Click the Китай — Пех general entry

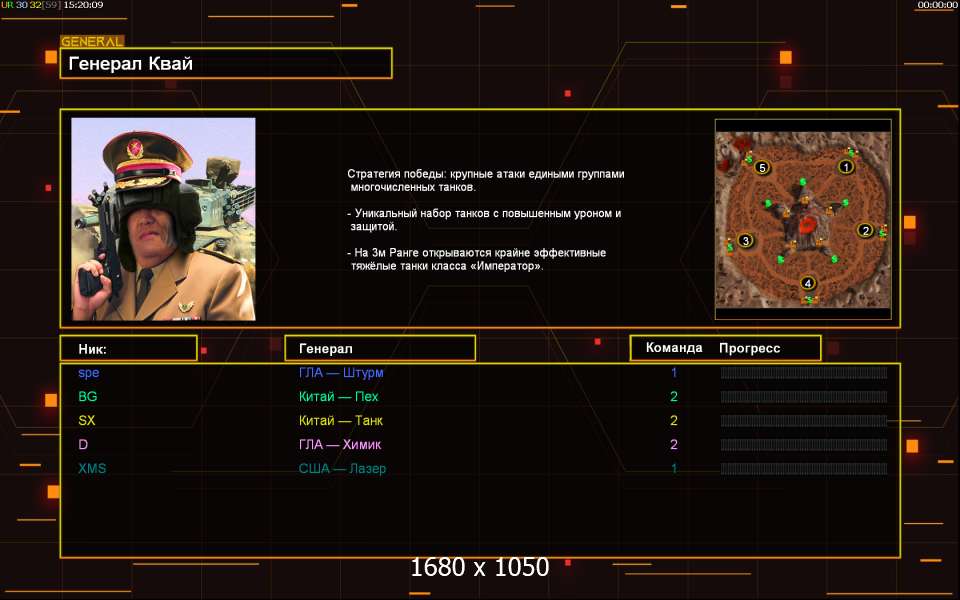point(339,397)
